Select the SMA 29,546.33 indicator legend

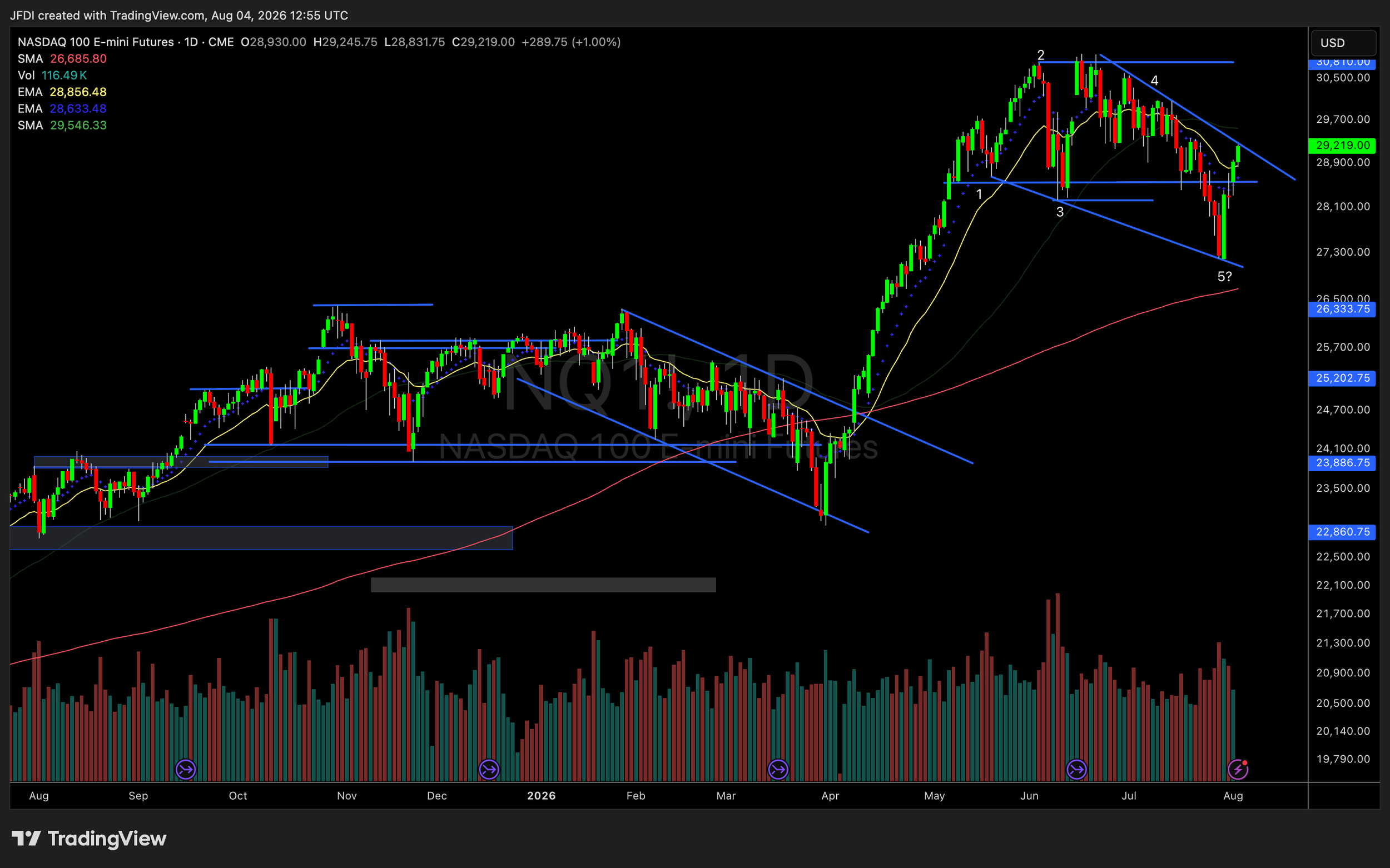(x=62, y=125)
